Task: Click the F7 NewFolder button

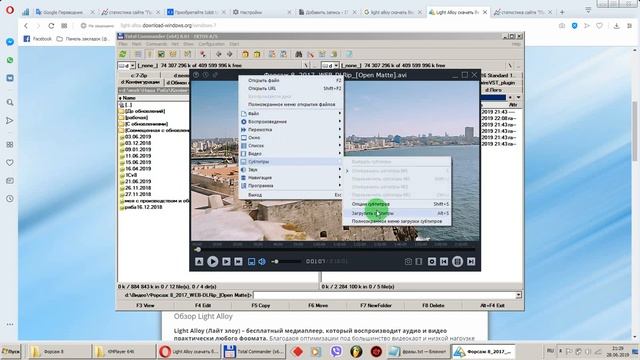Action: click(376, 305)
